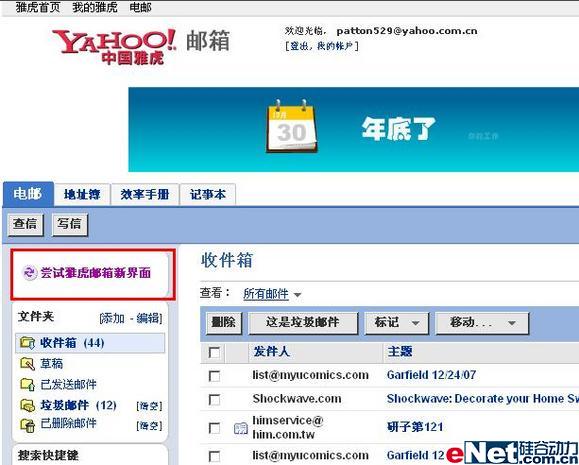Viewport: 579px width, 465px height.
Task: Click the 写信 compose button
Action: (x=69, y=224)
